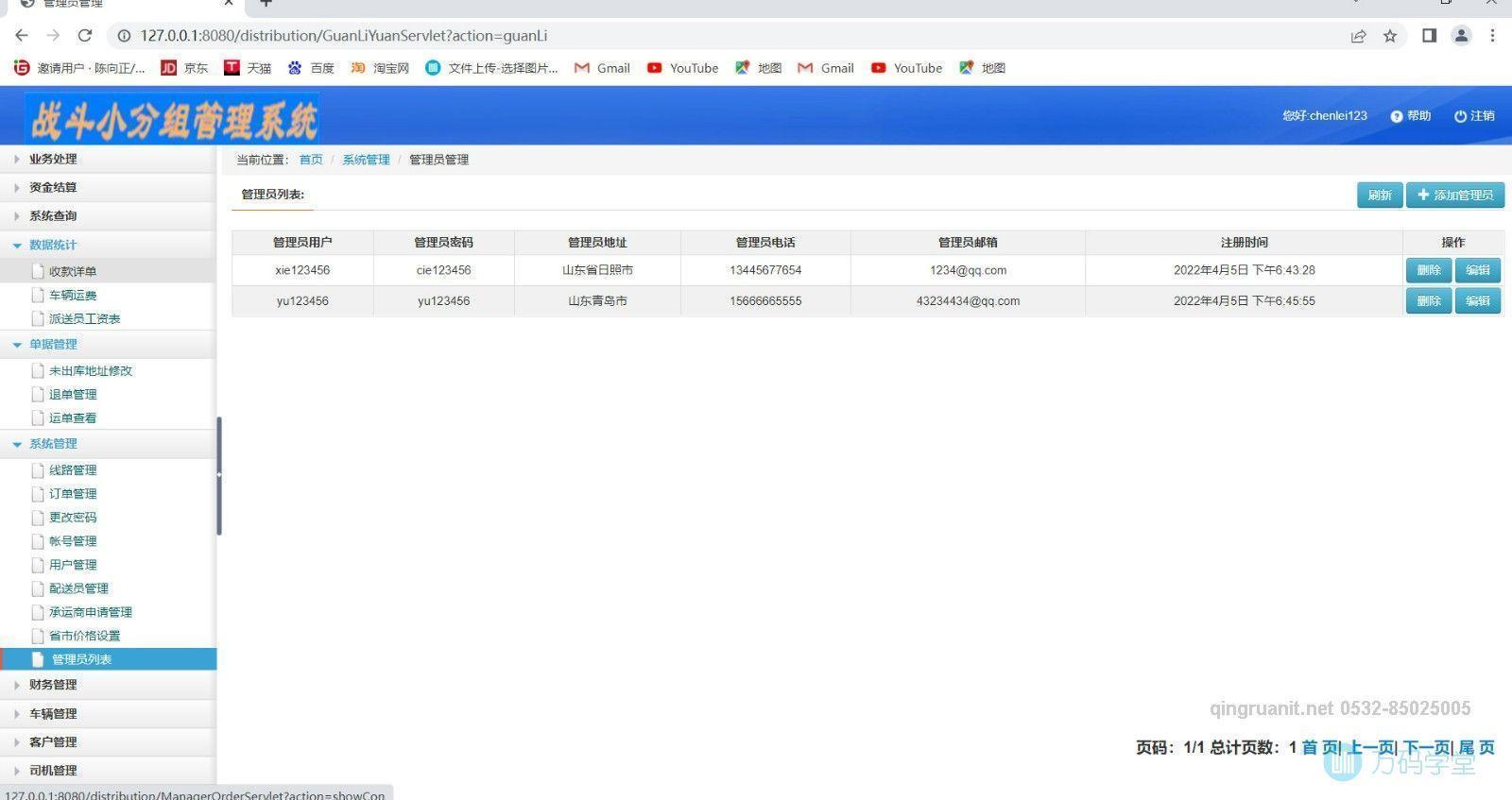
Task: Expand the 车辆管理 section
Action: 108,713
